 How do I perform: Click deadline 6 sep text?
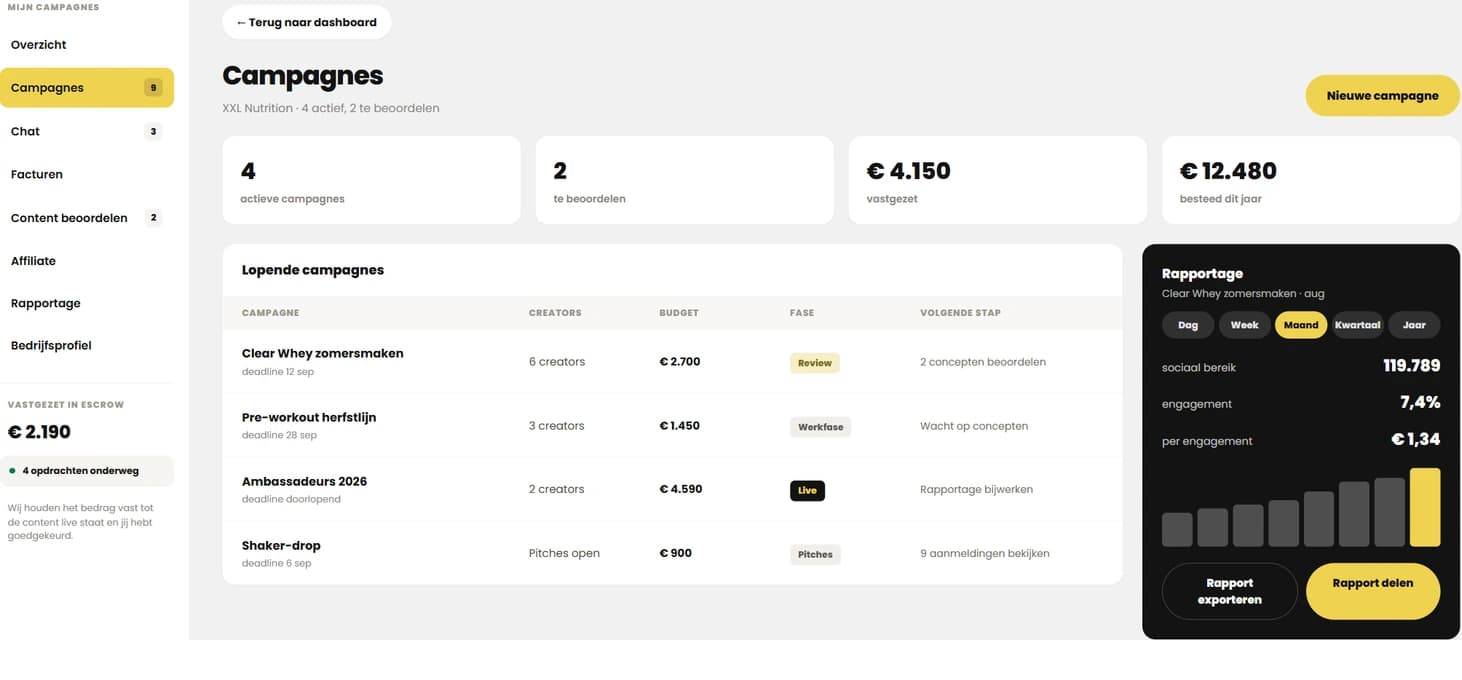click(x=276, y=564)
